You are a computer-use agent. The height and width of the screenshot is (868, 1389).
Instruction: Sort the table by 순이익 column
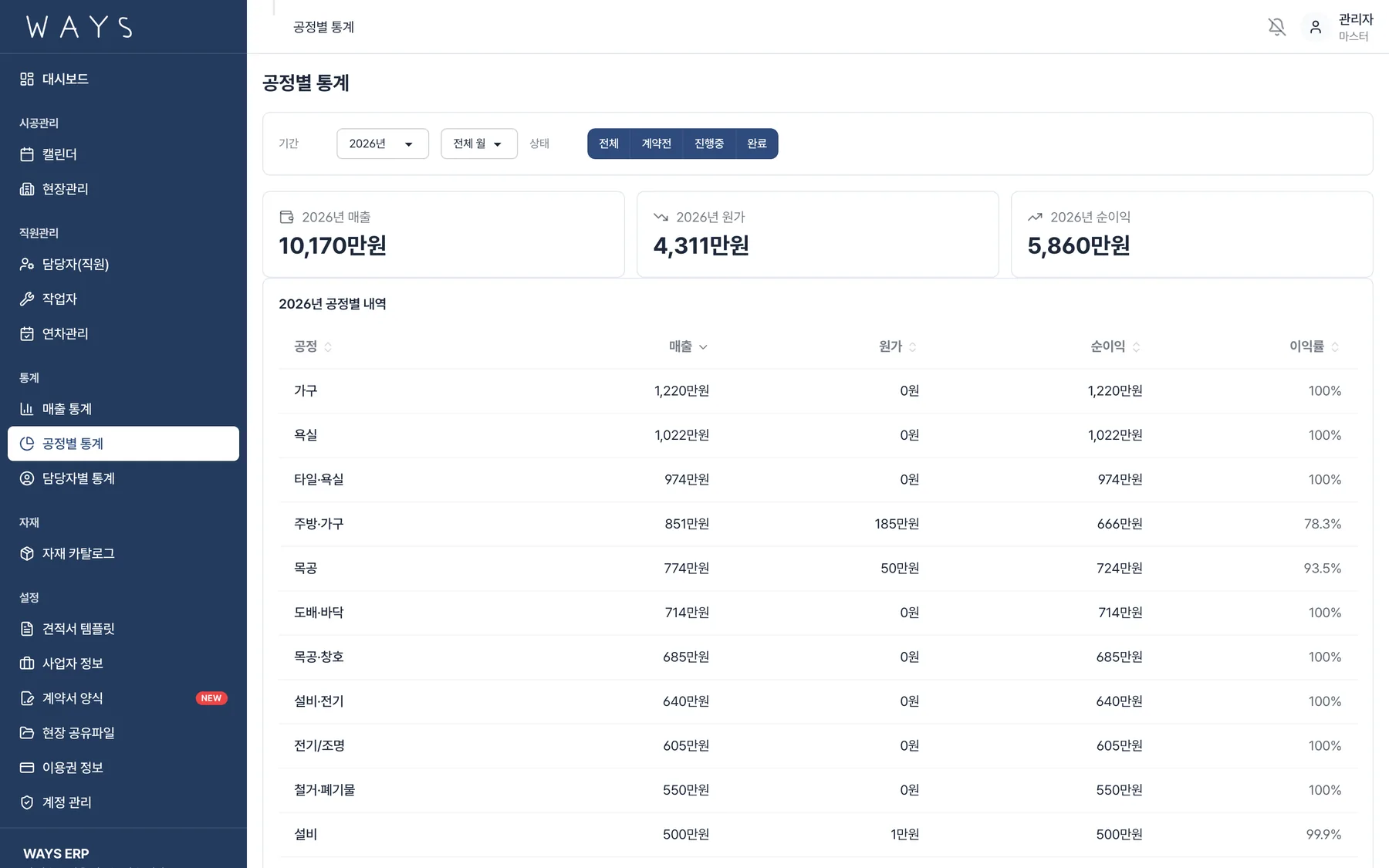pyautogui.click(x=1116, y=346)
